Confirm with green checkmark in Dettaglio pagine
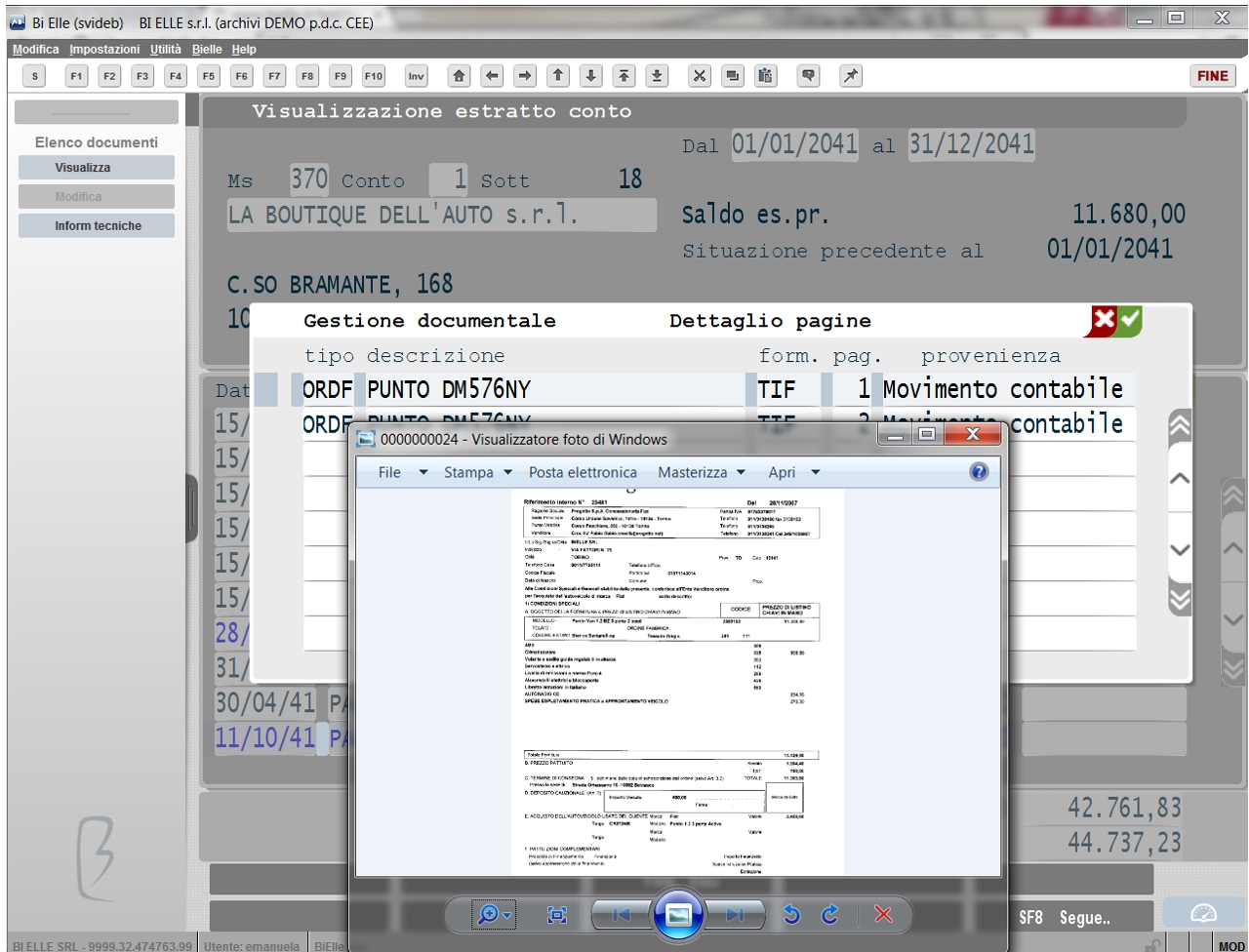1249x952 pixels. 1130,320
